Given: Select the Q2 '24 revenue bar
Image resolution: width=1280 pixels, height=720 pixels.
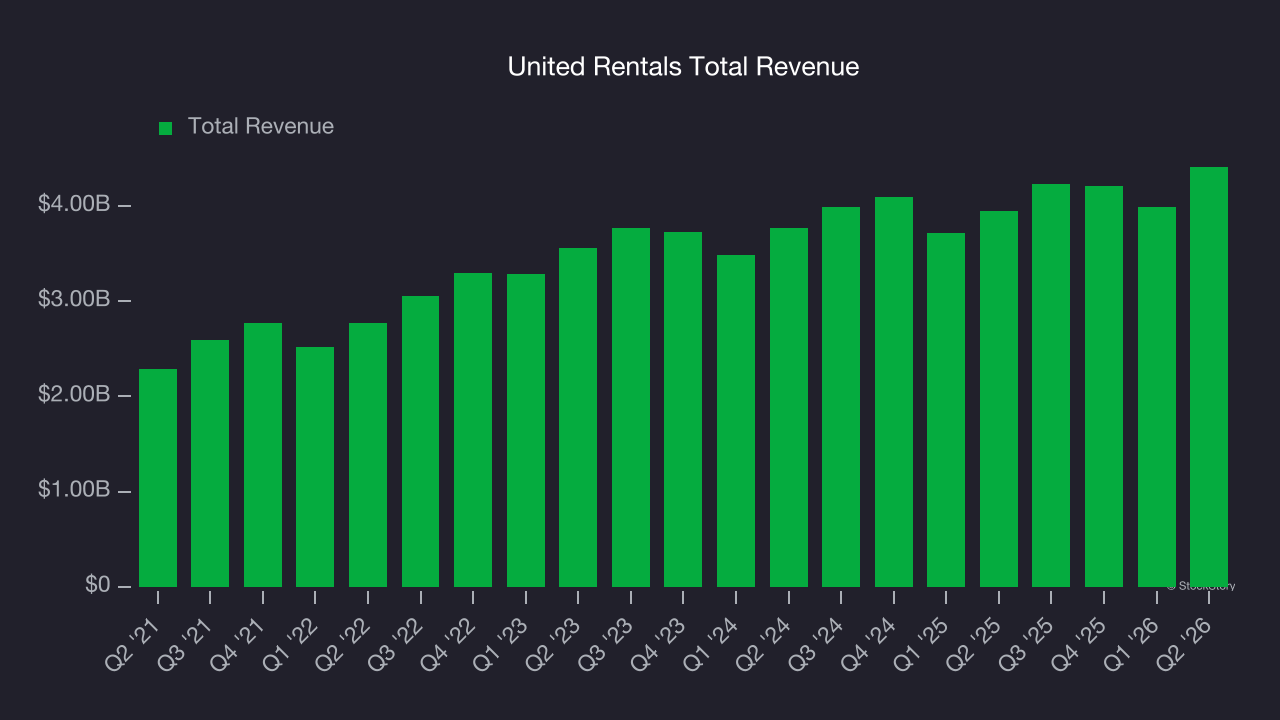Looking at the screenshot, I should pyautogui.click(x=789, y=407).
